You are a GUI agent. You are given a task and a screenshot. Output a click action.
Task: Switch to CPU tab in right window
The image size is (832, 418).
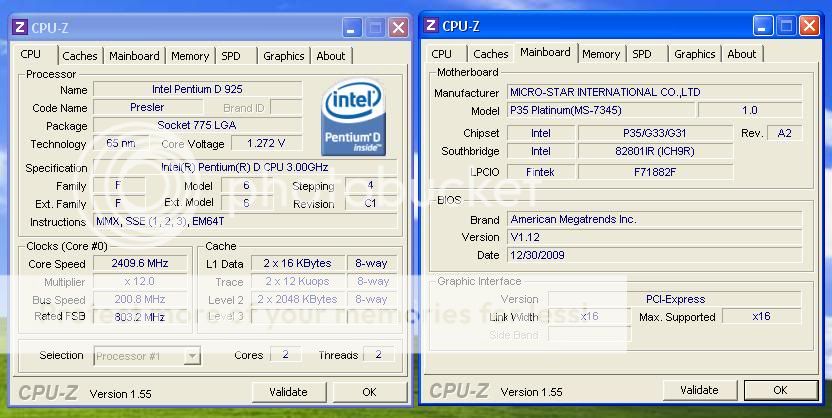coord(441,54)
